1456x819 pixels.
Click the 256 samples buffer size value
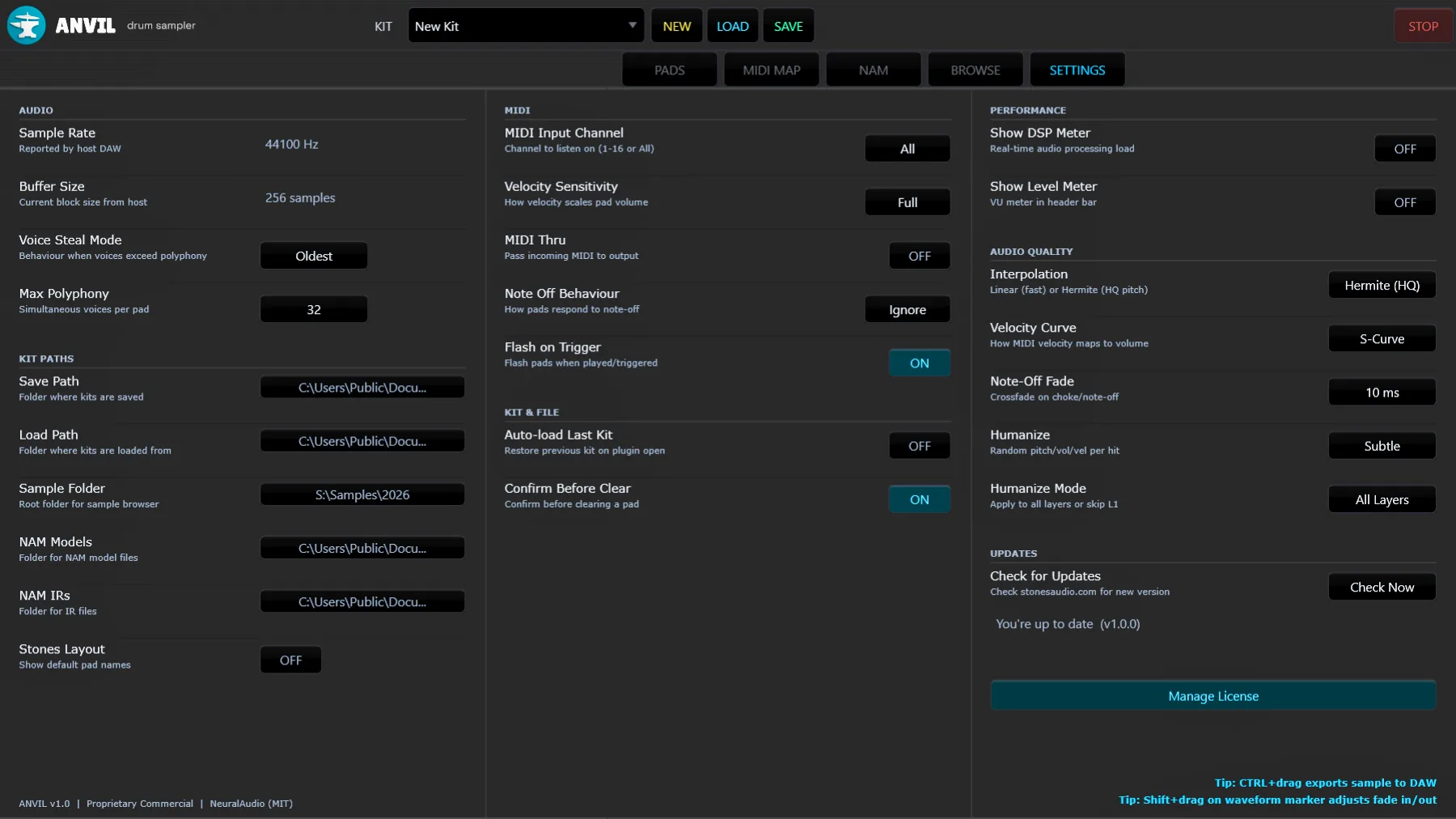pos(300,197)
